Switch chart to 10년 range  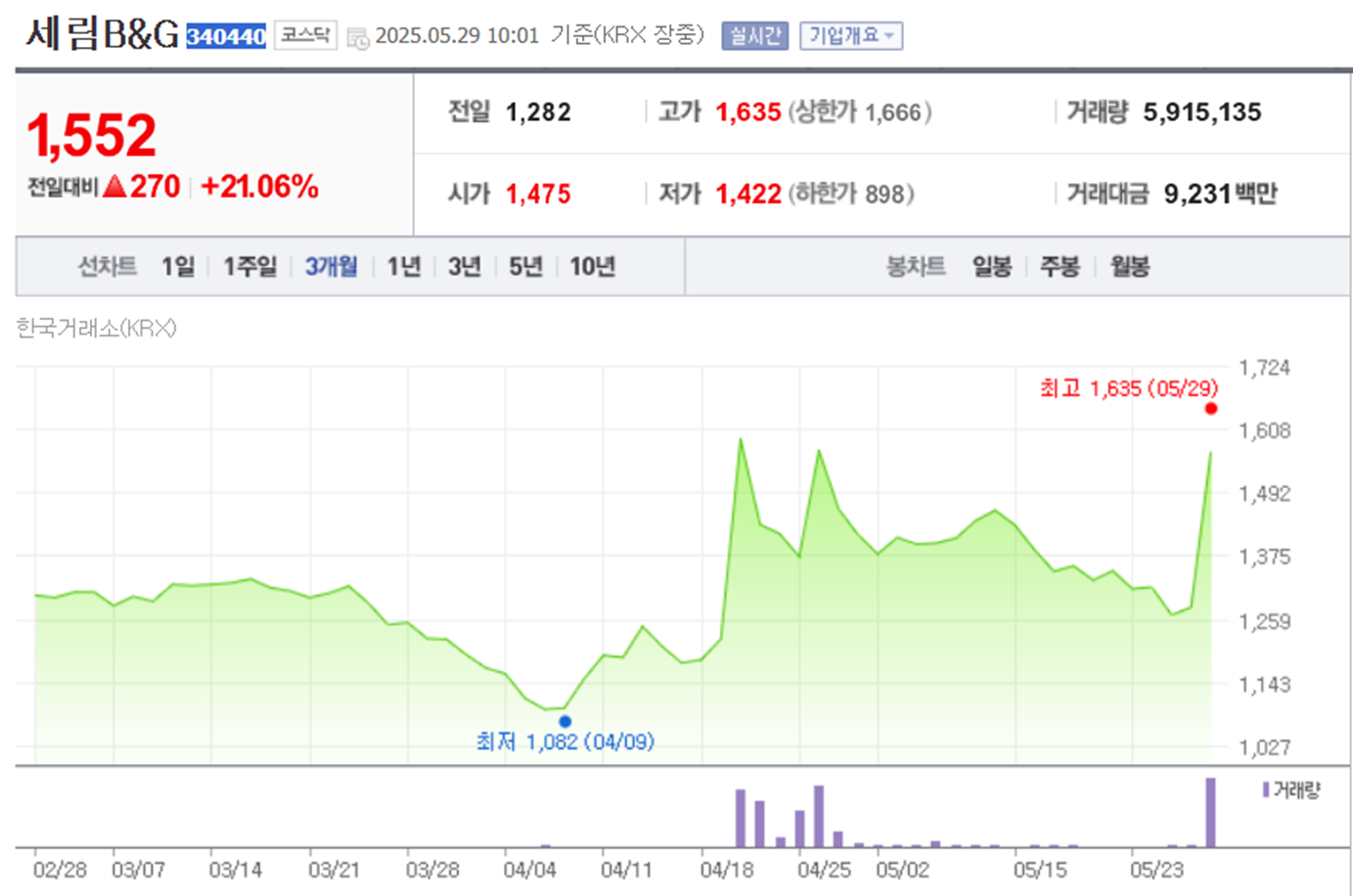[593, 266]
